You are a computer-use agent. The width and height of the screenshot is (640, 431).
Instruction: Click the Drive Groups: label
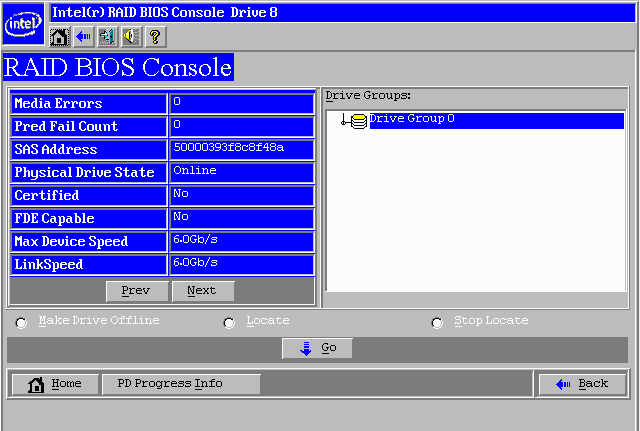pyautogui.click(x=368, y=96)
